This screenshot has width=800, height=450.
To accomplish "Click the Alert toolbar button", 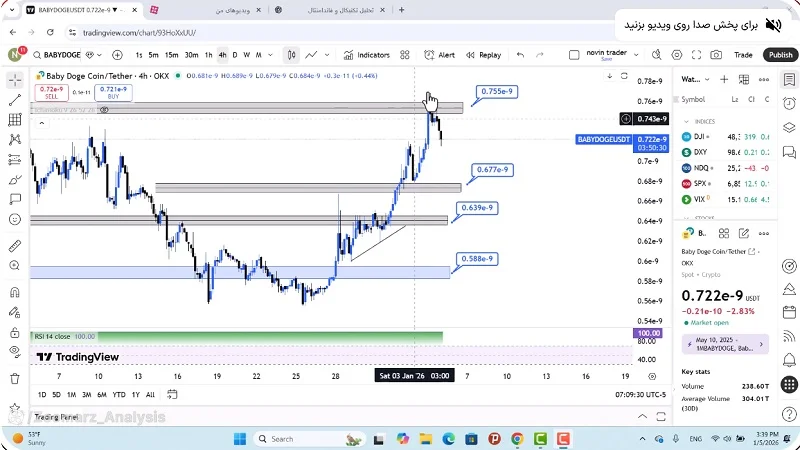I will 439,55.
